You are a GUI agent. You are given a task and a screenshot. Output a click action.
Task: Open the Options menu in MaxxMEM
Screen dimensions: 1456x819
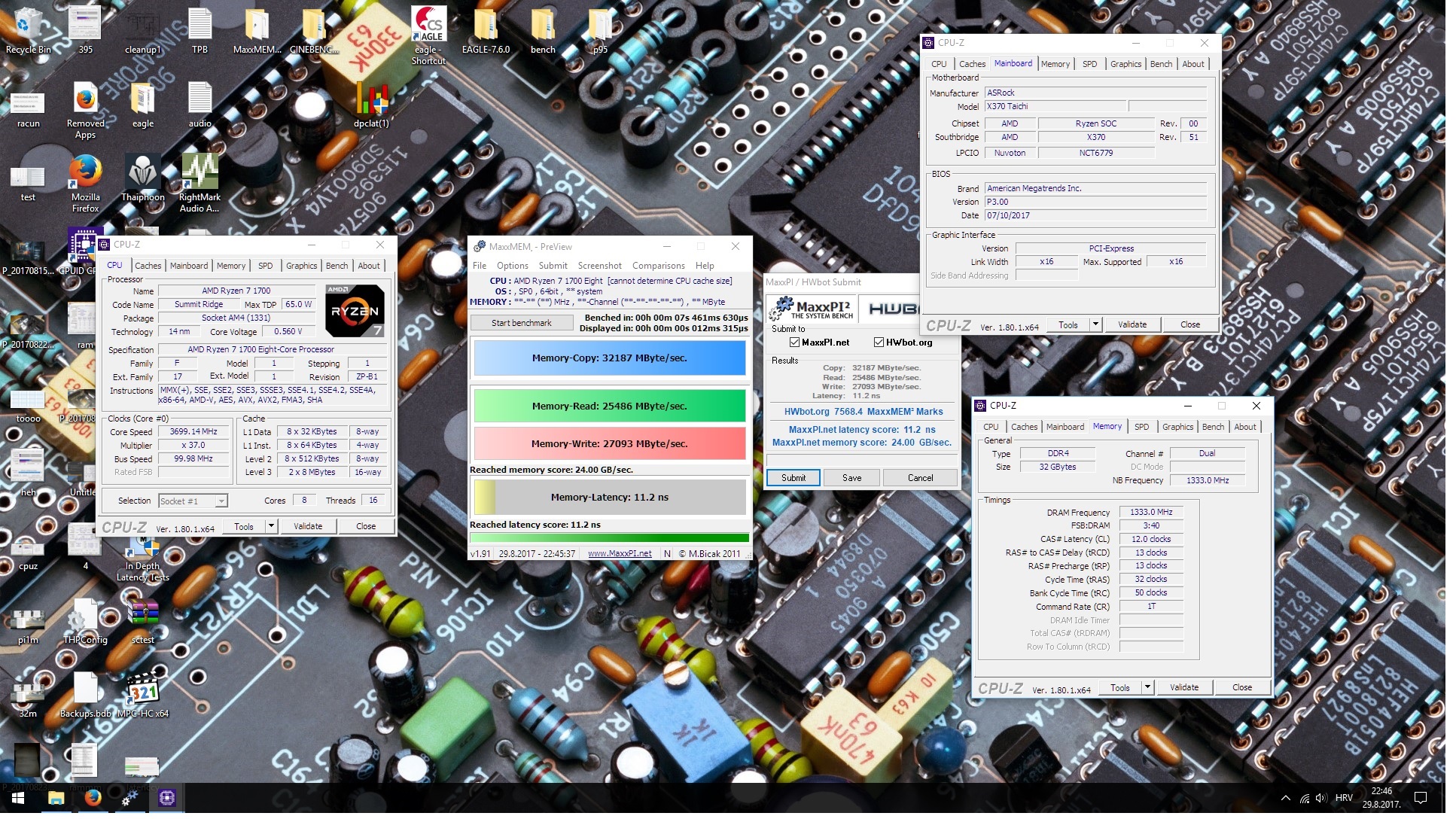pos(512,266)
